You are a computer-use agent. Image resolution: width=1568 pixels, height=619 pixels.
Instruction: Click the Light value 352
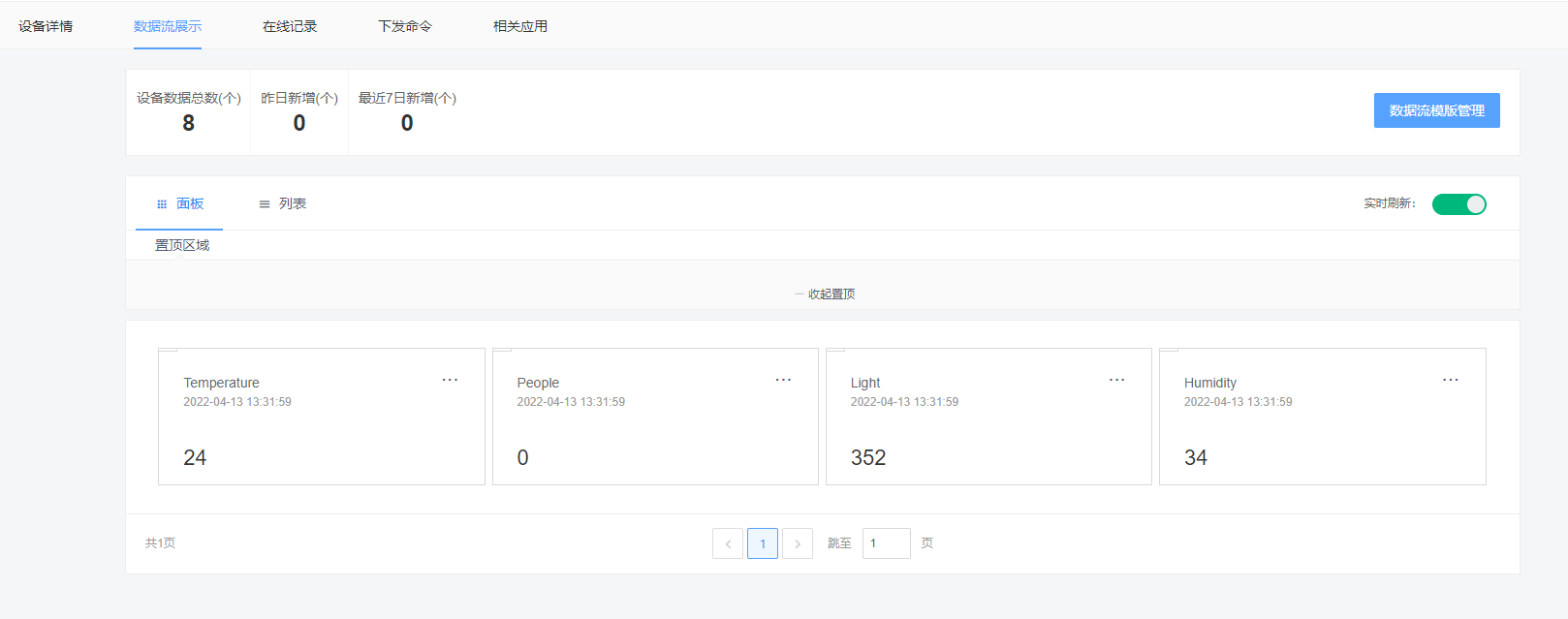tap(868, 457)
